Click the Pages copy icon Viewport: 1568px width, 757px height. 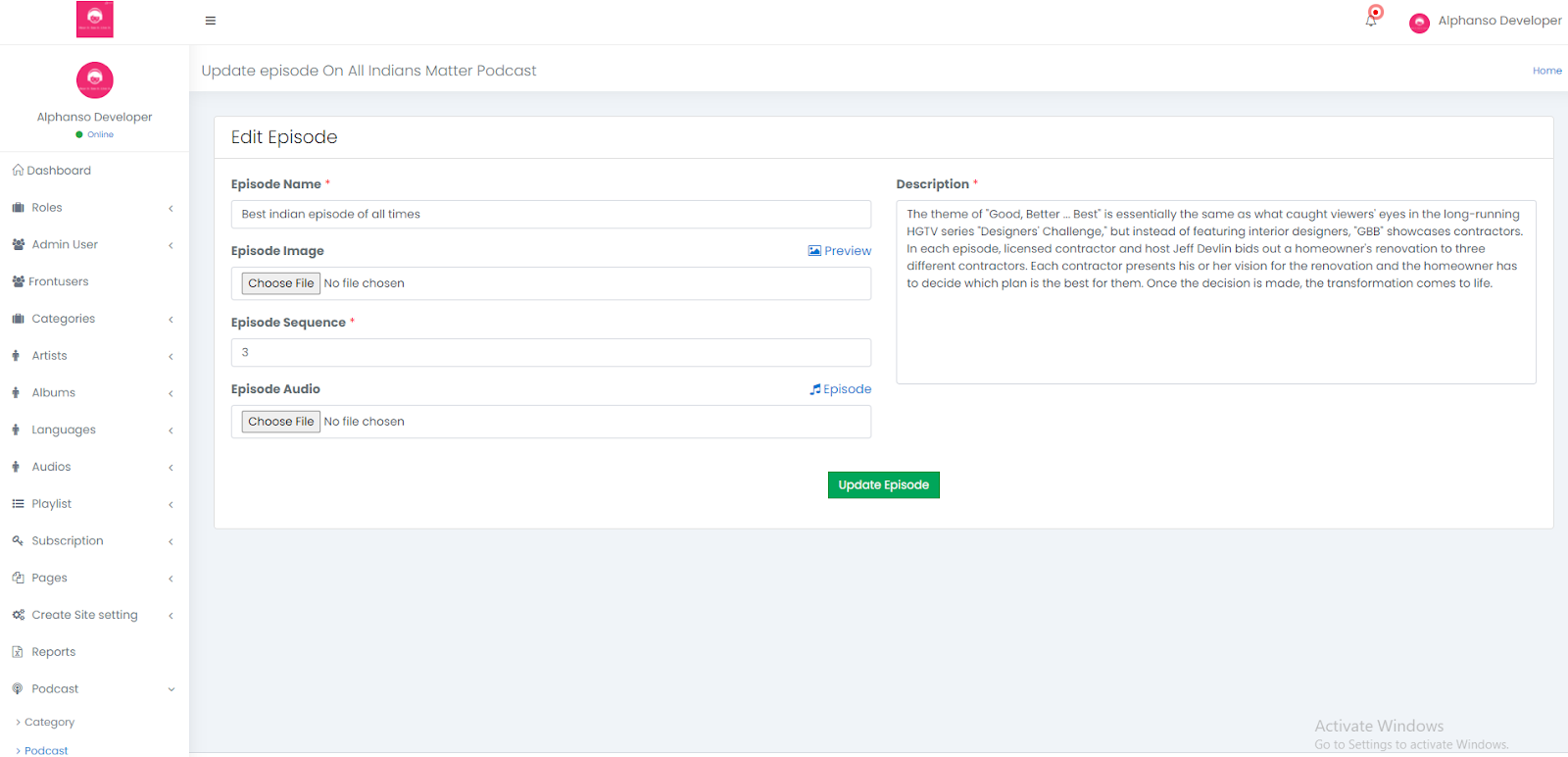click(x=18, y=578)
